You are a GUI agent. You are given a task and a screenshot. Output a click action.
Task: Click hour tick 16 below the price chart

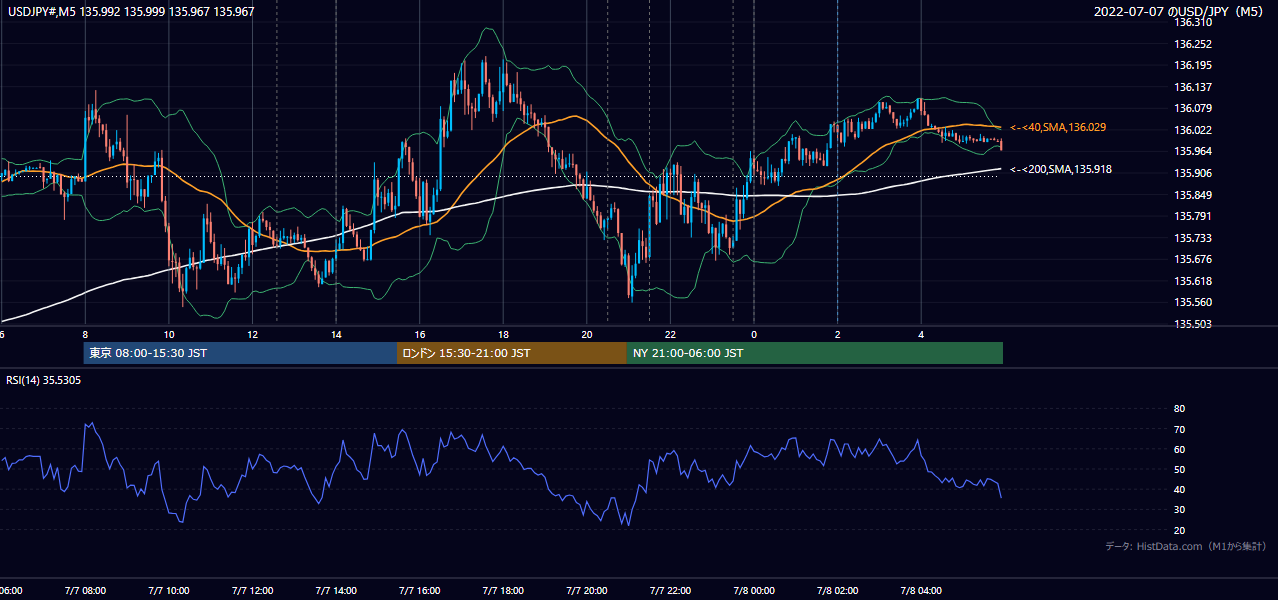click(420, 335)
